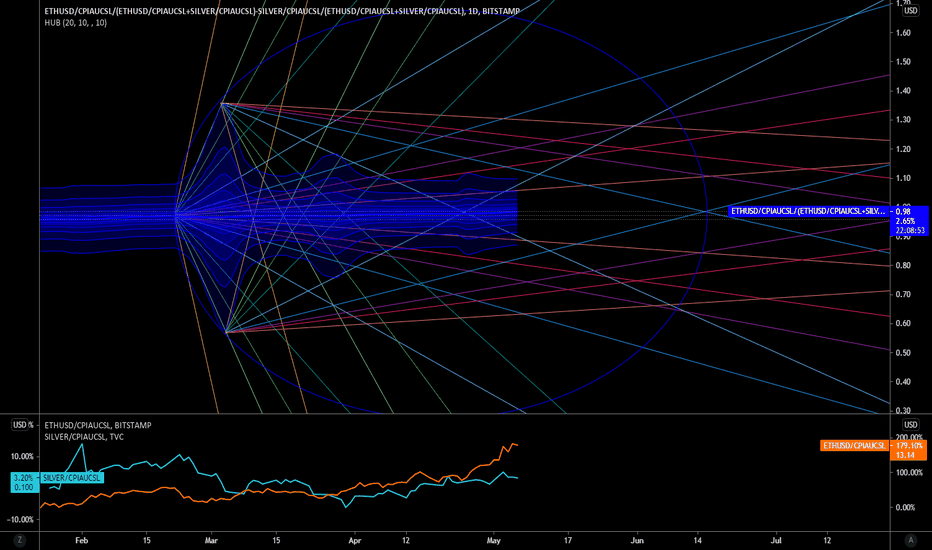Viewport: 932px width, 550px height.
Task: Click the 1.60 price scale label
Action: tap(903, 33)
